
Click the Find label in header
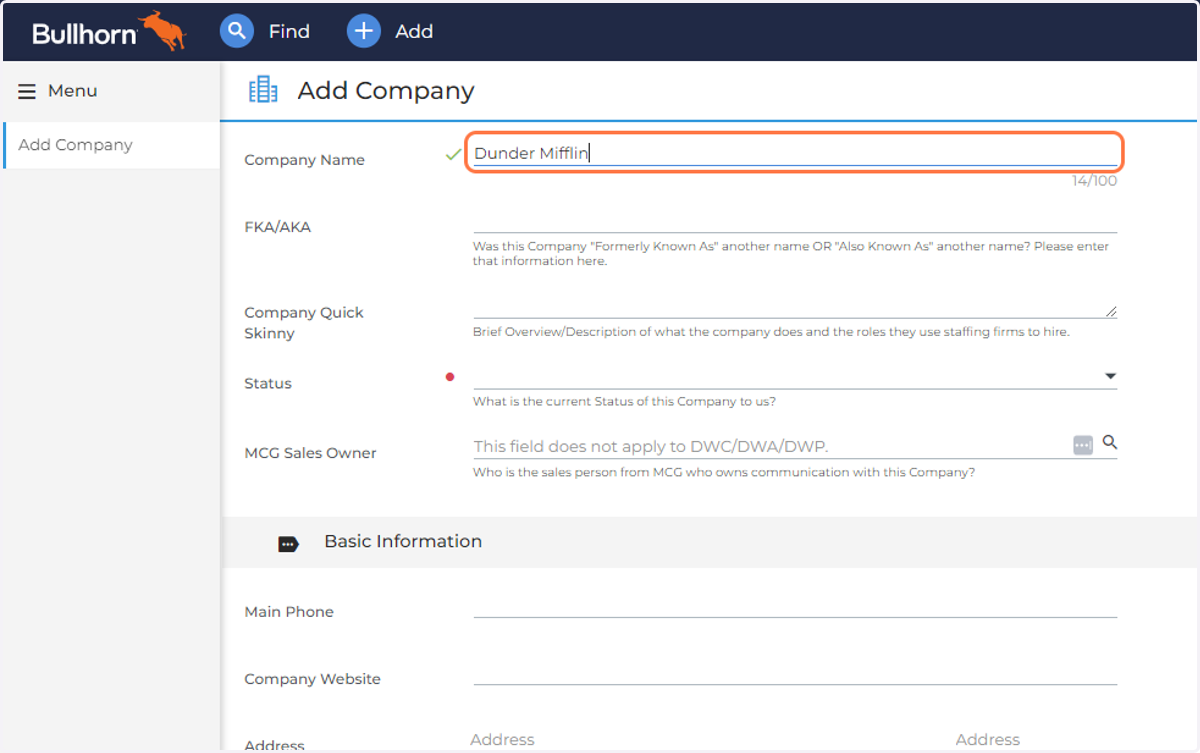click(x=289, y=31)
